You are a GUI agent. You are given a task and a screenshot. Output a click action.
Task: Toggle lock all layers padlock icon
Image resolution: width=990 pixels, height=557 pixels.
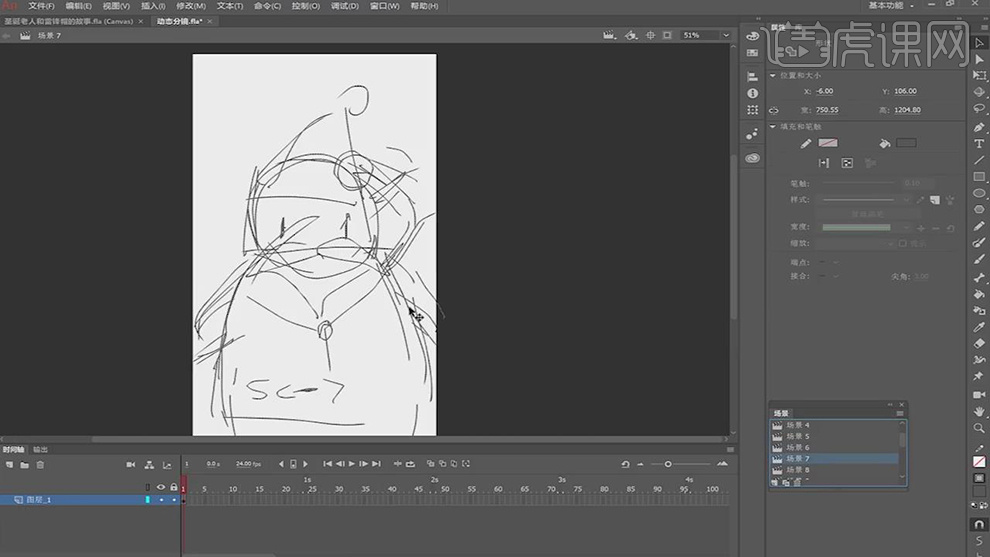174,487
